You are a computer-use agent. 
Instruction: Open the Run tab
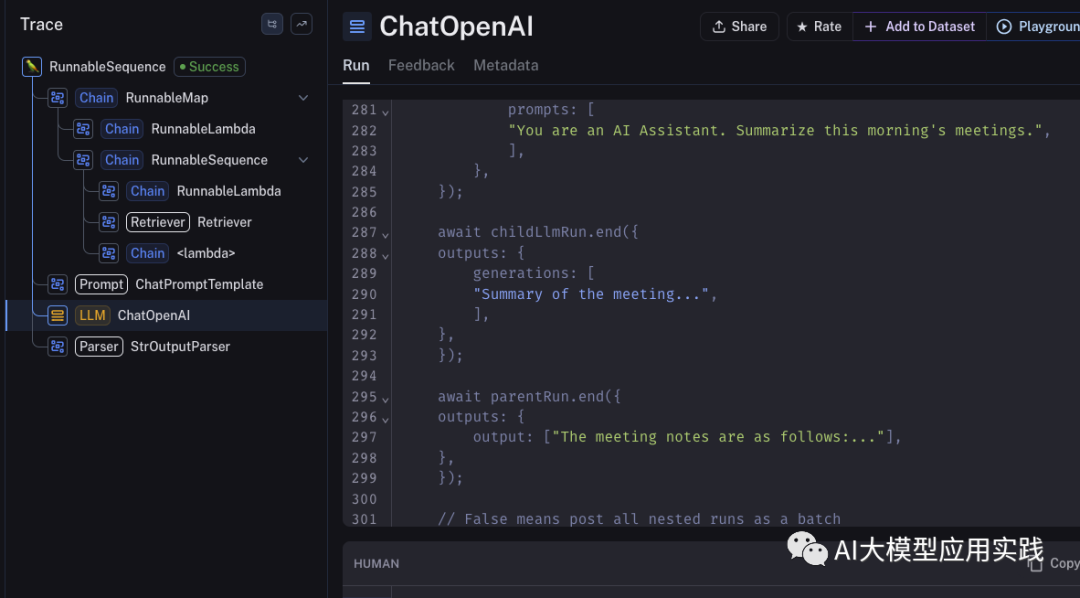pos(356,65)
